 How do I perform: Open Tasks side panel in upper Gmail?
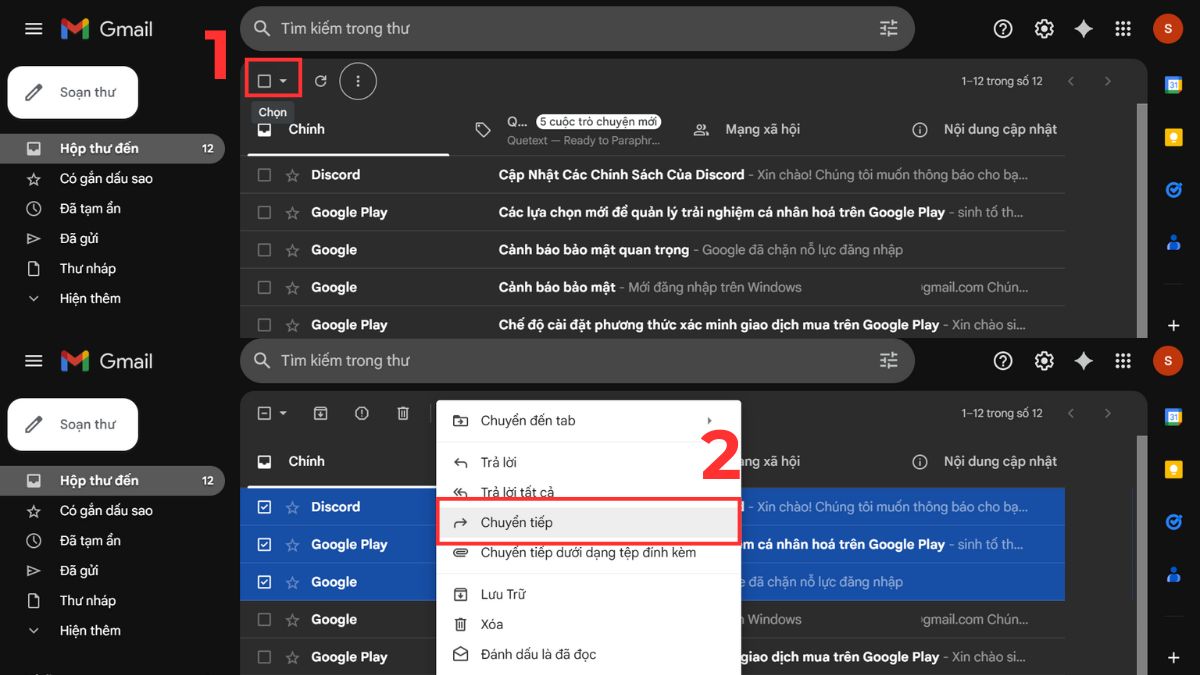pyautogui.click(x=1174, y=189)
